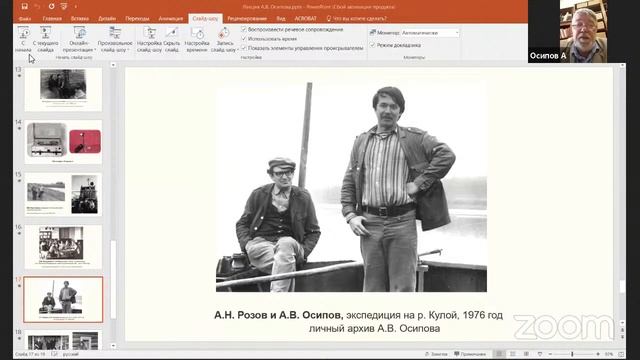Click the Save icon in quick access toolbar
The width and height of the screenshot is (640, 360).
click(24, 7)
